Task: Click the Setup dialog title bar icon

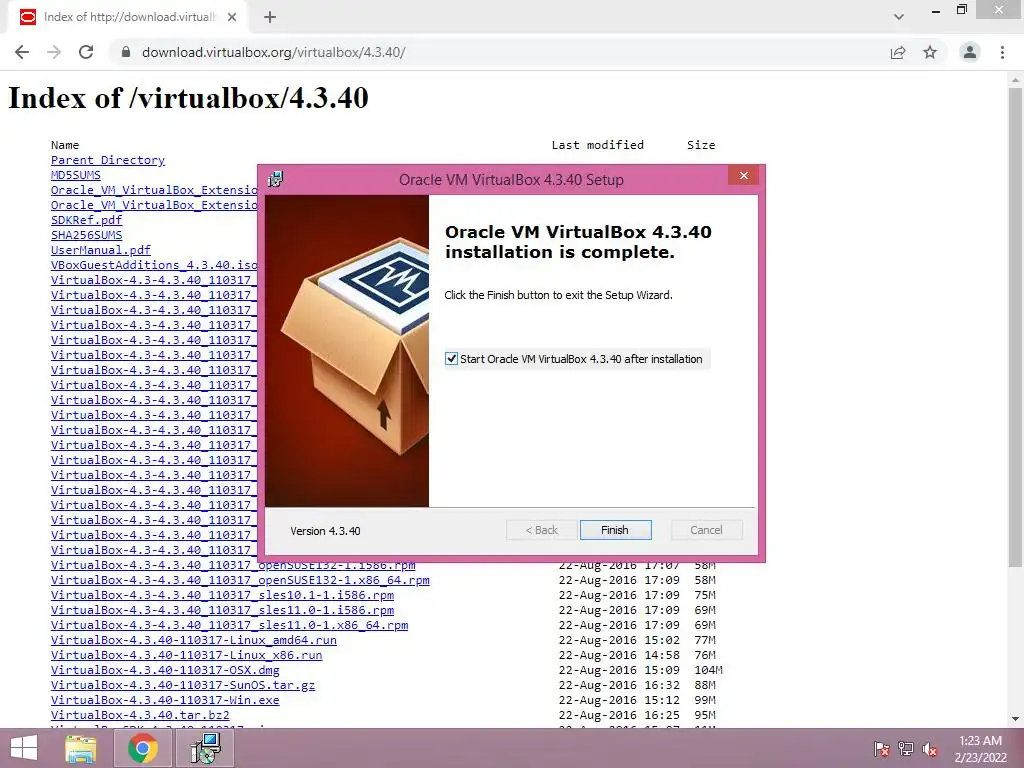Action: (276, 179)
